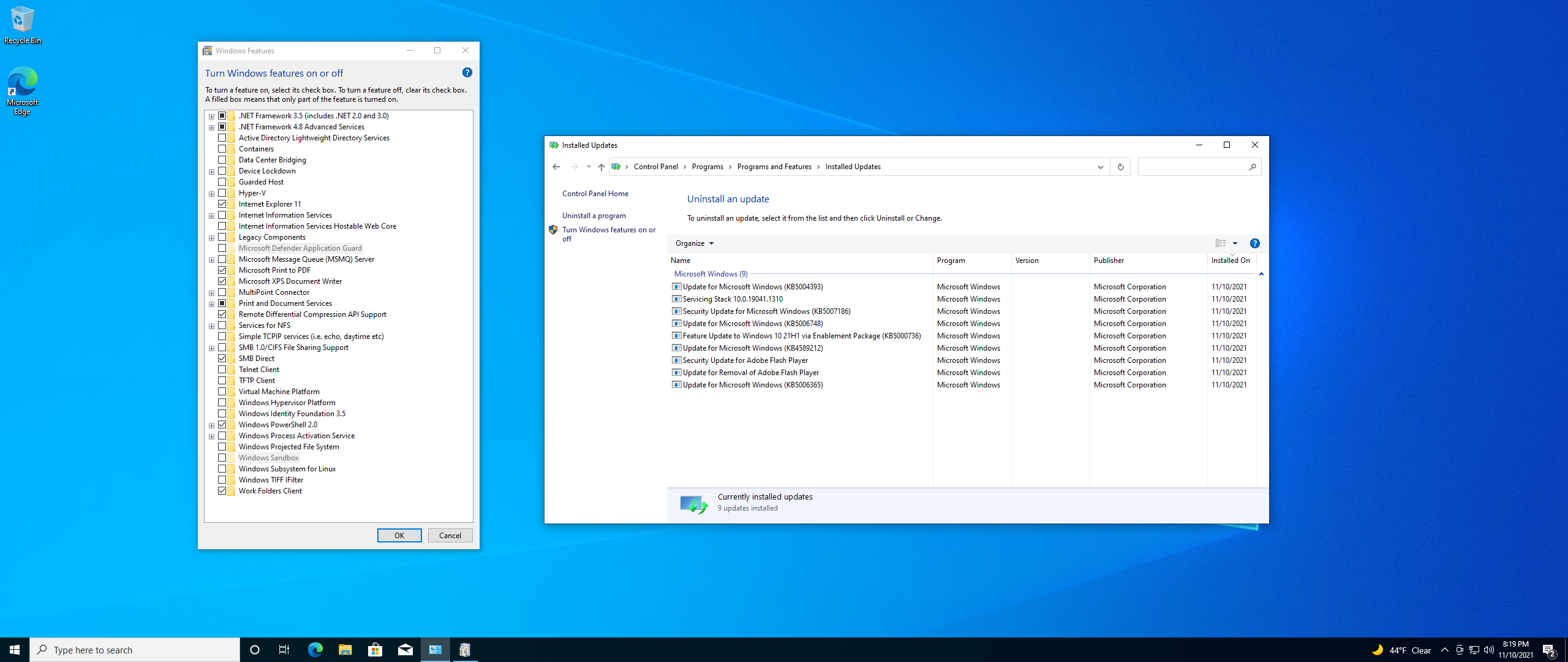Click Windows Start button
The image size is (1568, 662).
[15, 650]
